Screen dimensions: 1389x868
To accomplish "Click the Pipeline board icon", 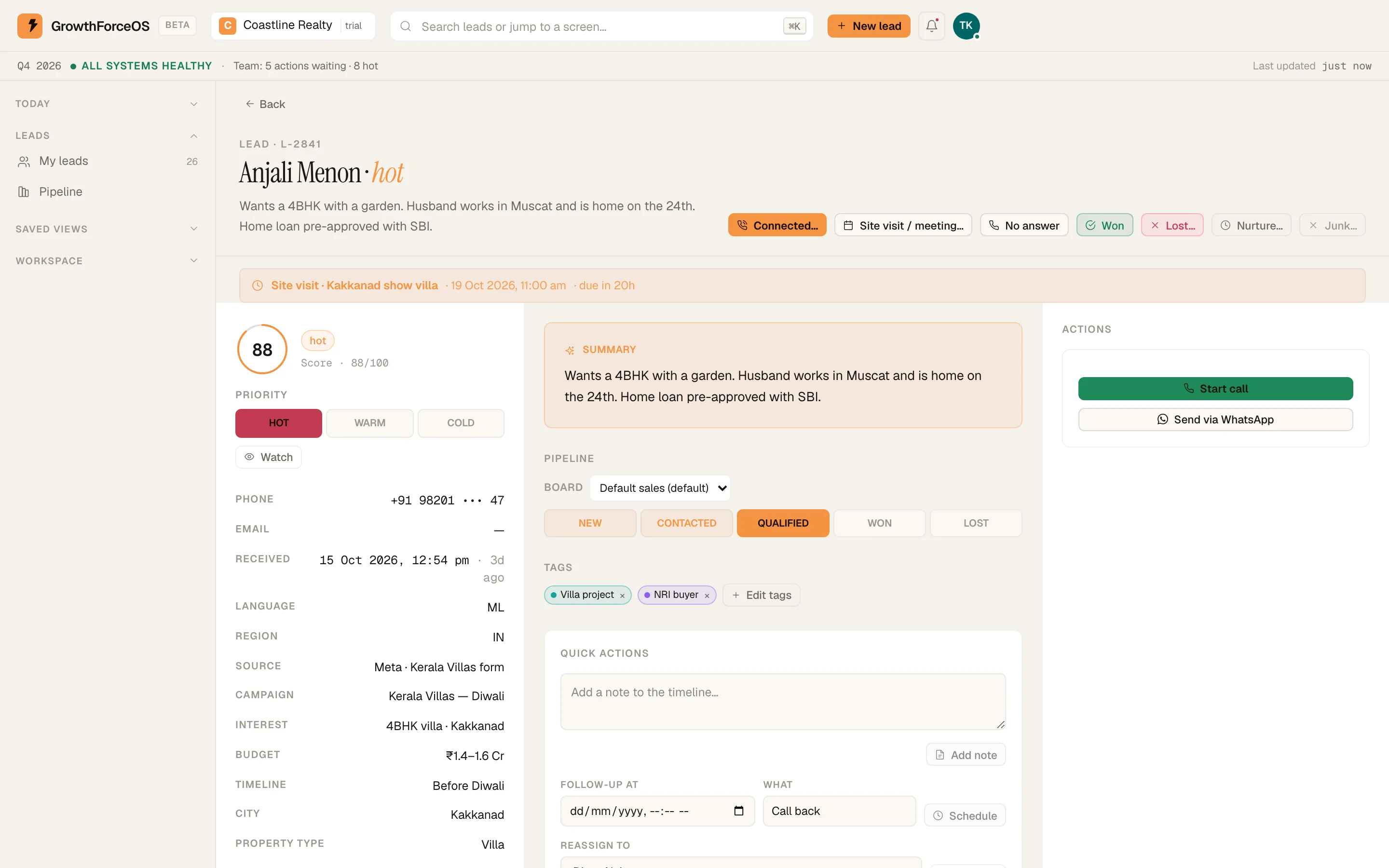I will point(24,192).
